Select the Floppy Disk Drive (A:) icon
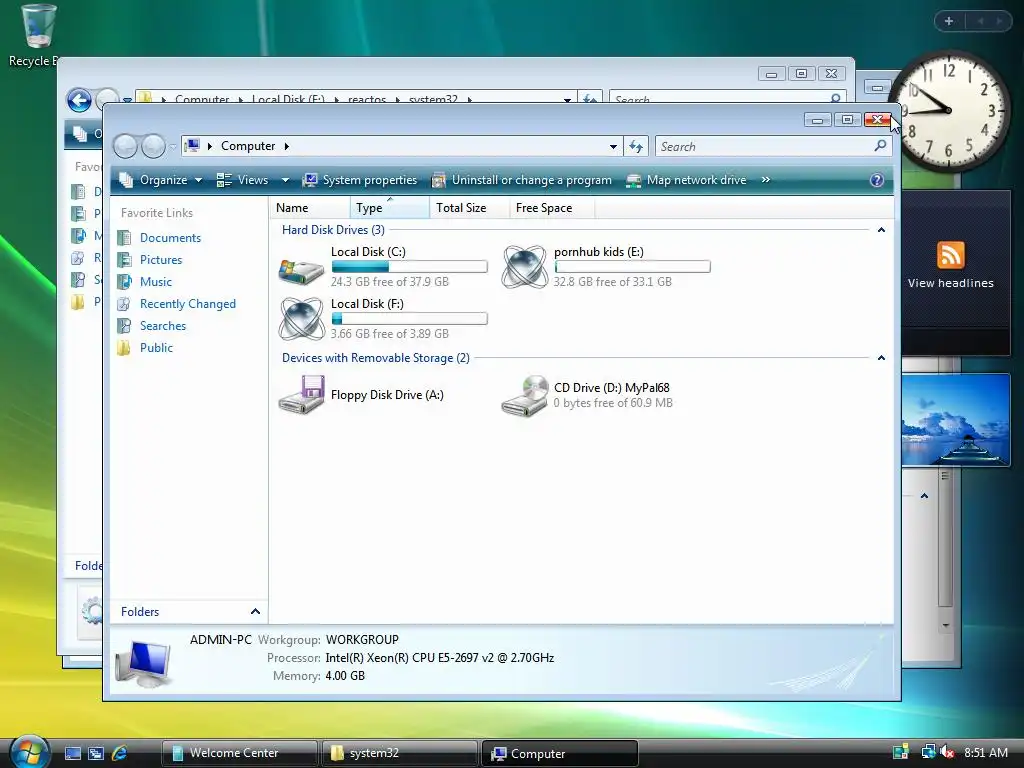The width and height of the screenshot is (1024, 768). point(301,394)
